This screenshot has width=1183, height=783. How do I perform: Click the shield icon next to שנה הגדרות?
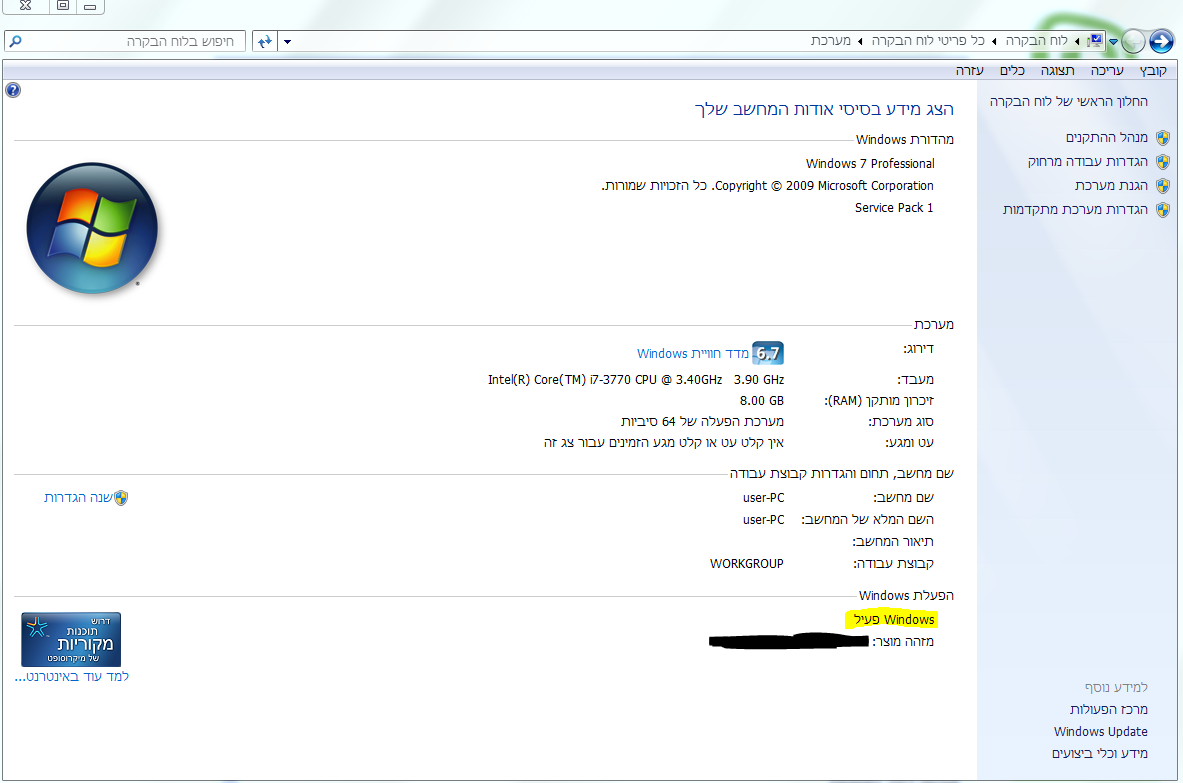coord(121,498)
